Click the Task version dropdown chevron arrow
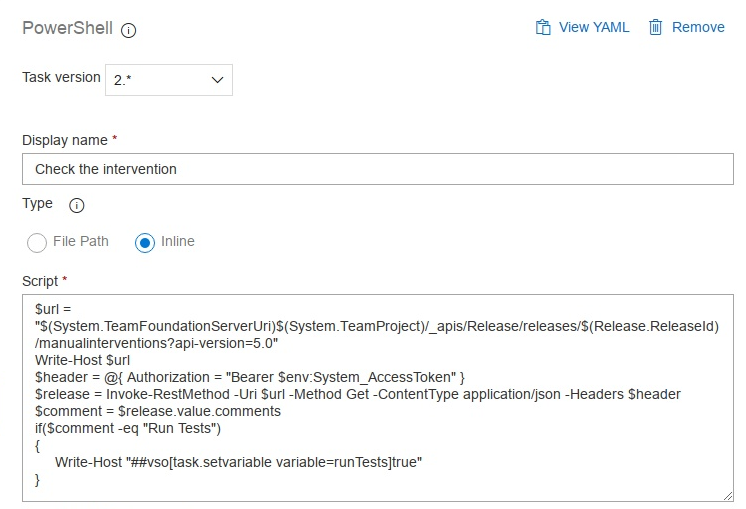Viewport: 746px width, 509px height. 217,80
